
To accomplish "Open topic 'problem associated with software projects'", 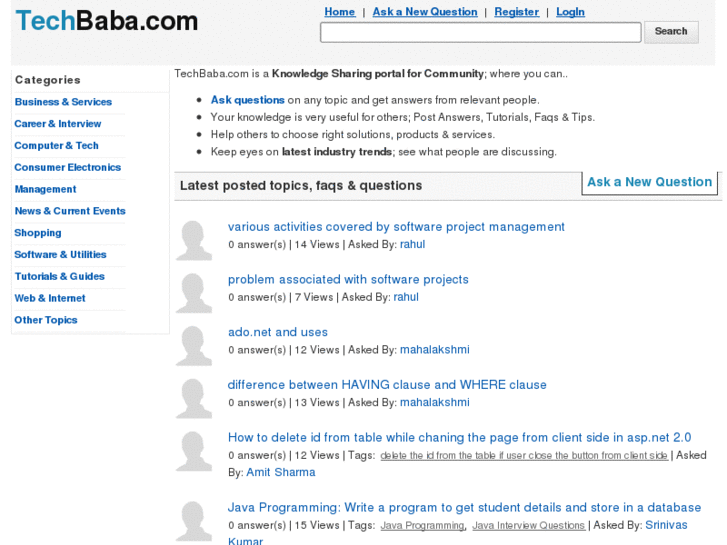I will tap(348, 280).
